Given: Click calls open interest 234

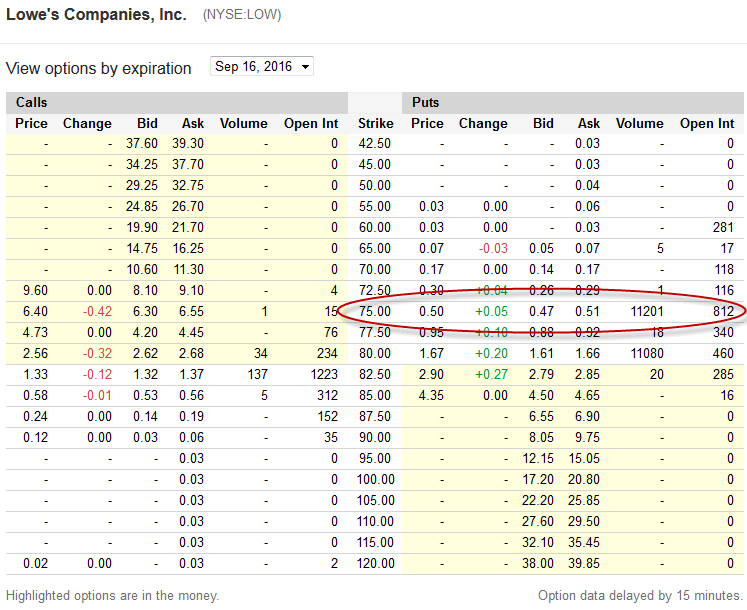Looking at the screenshot, I should pyautogui.click(x=327, y=353).
